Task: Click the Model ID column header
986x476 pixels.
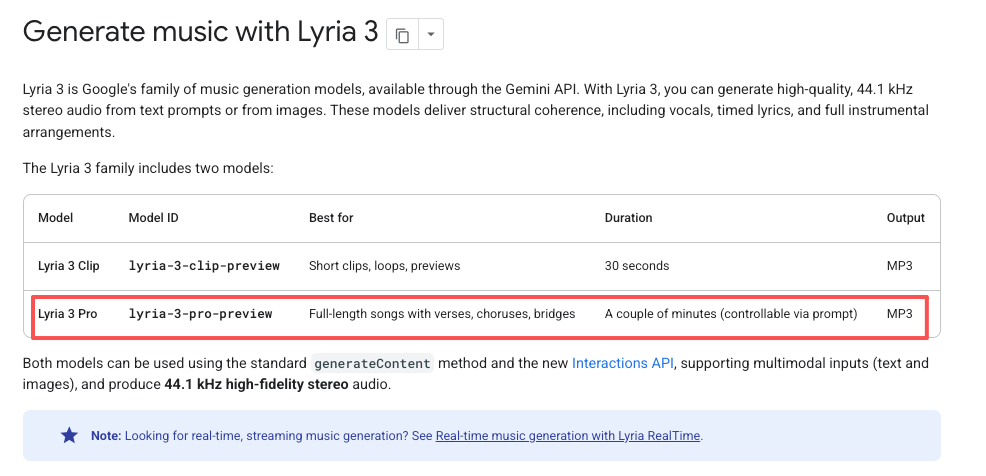Action: coord(153,218)
